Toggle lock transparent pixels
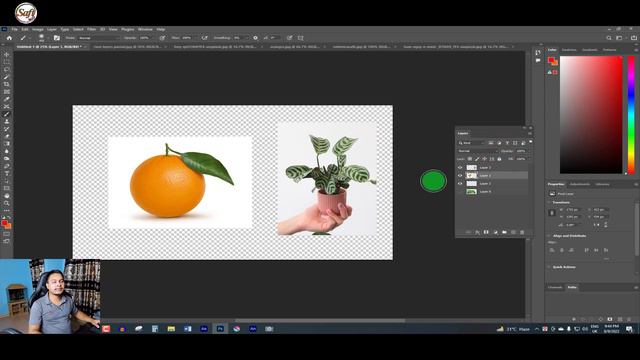Screen dimensions: 640x360 pos(470,159)
